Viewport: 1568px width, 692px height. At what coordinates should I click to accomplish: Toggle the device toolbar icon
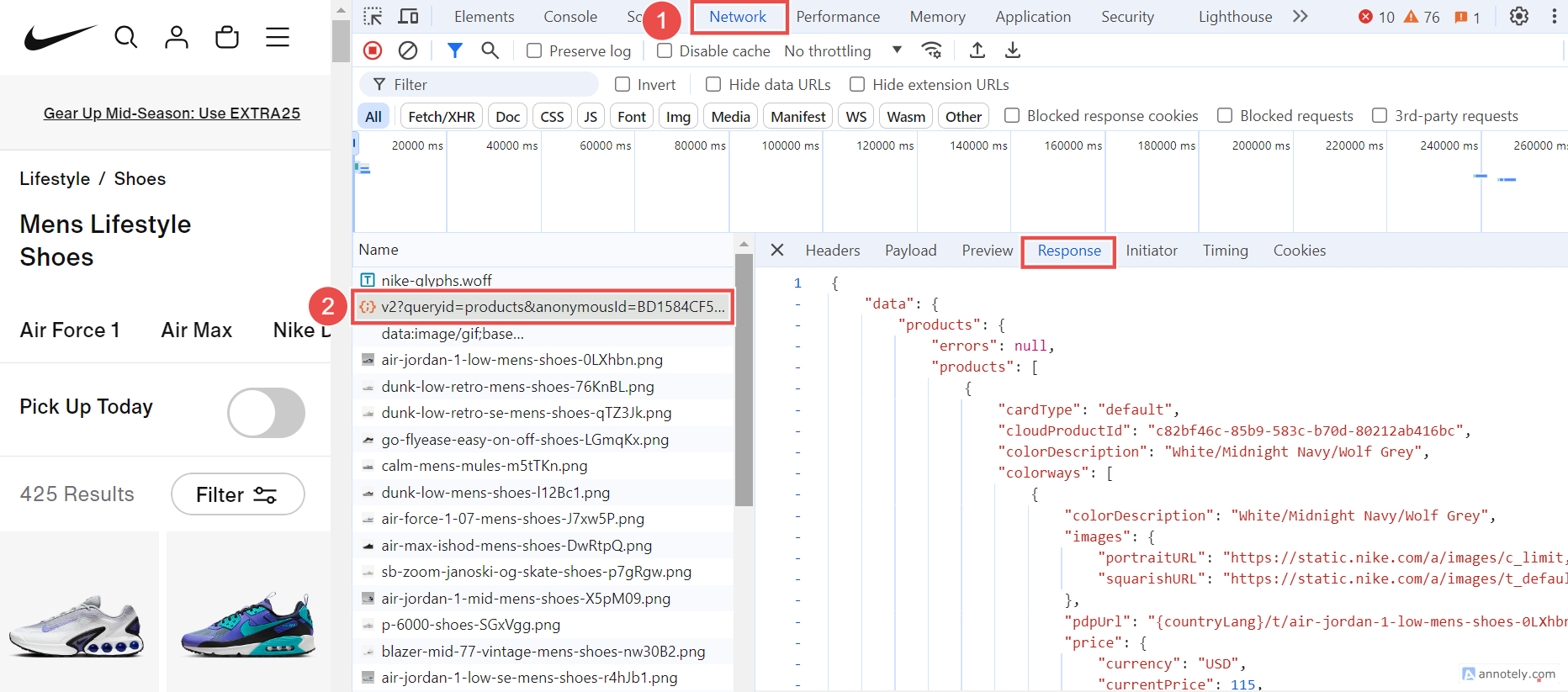point(408,16)
